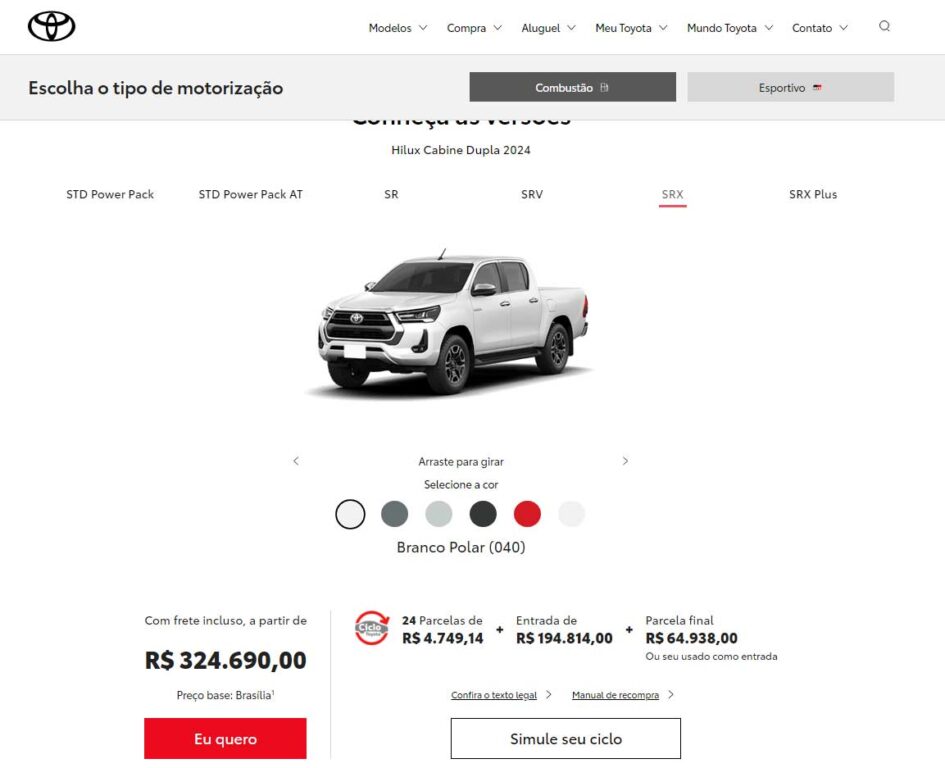This screenshot has width=945, height=768.
Task: Choose the red color swatch
Action: (527, 514)
